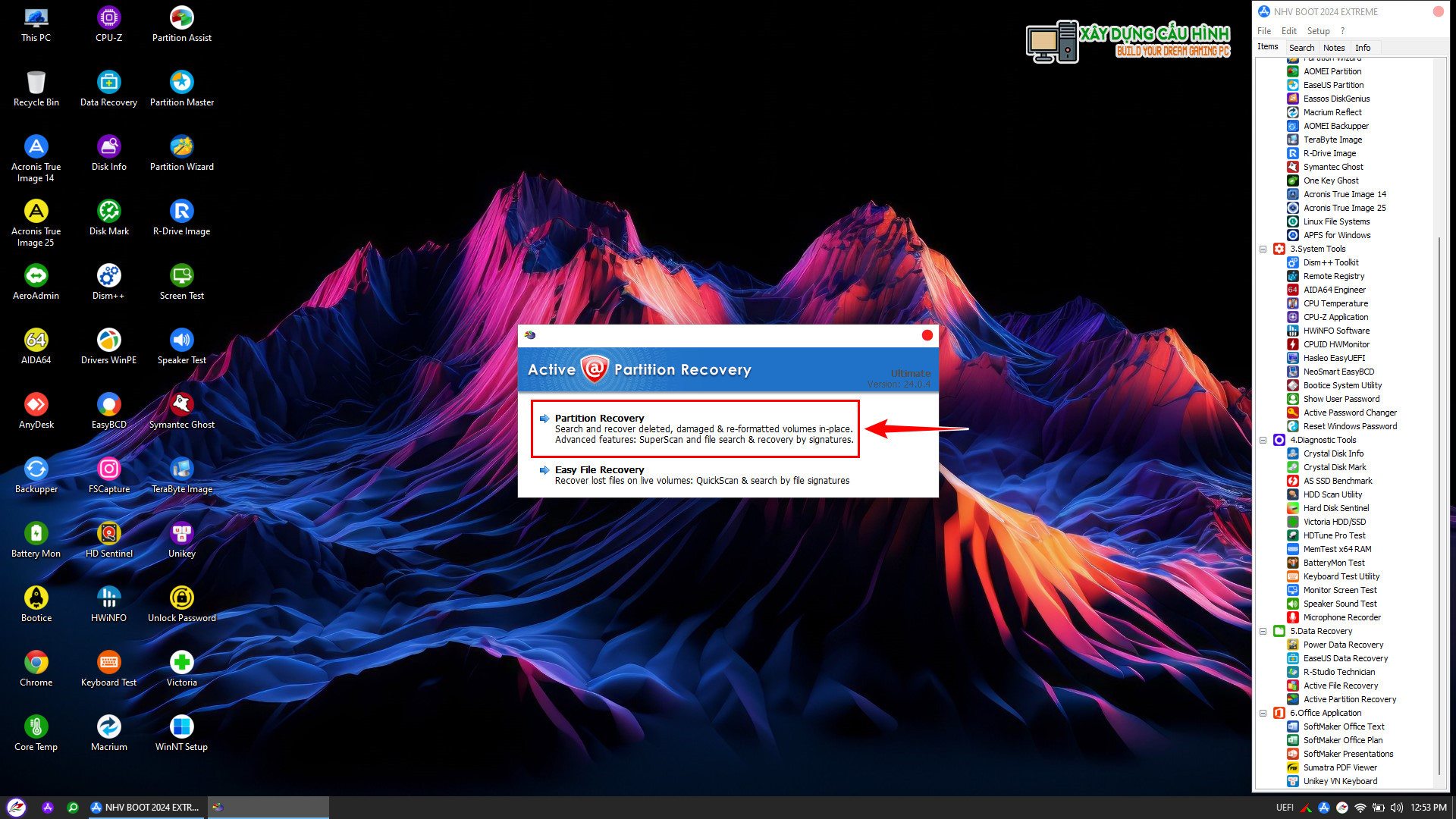Launch EasyBCD from the desktop
The image size is (1456, 819).
(x=108, y=410)
